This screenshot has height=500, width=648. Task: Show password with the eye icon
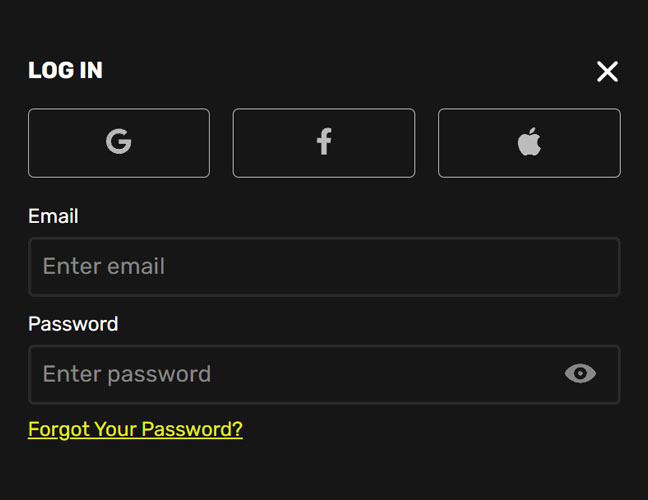pyautogui.click(x=580, y=374)
